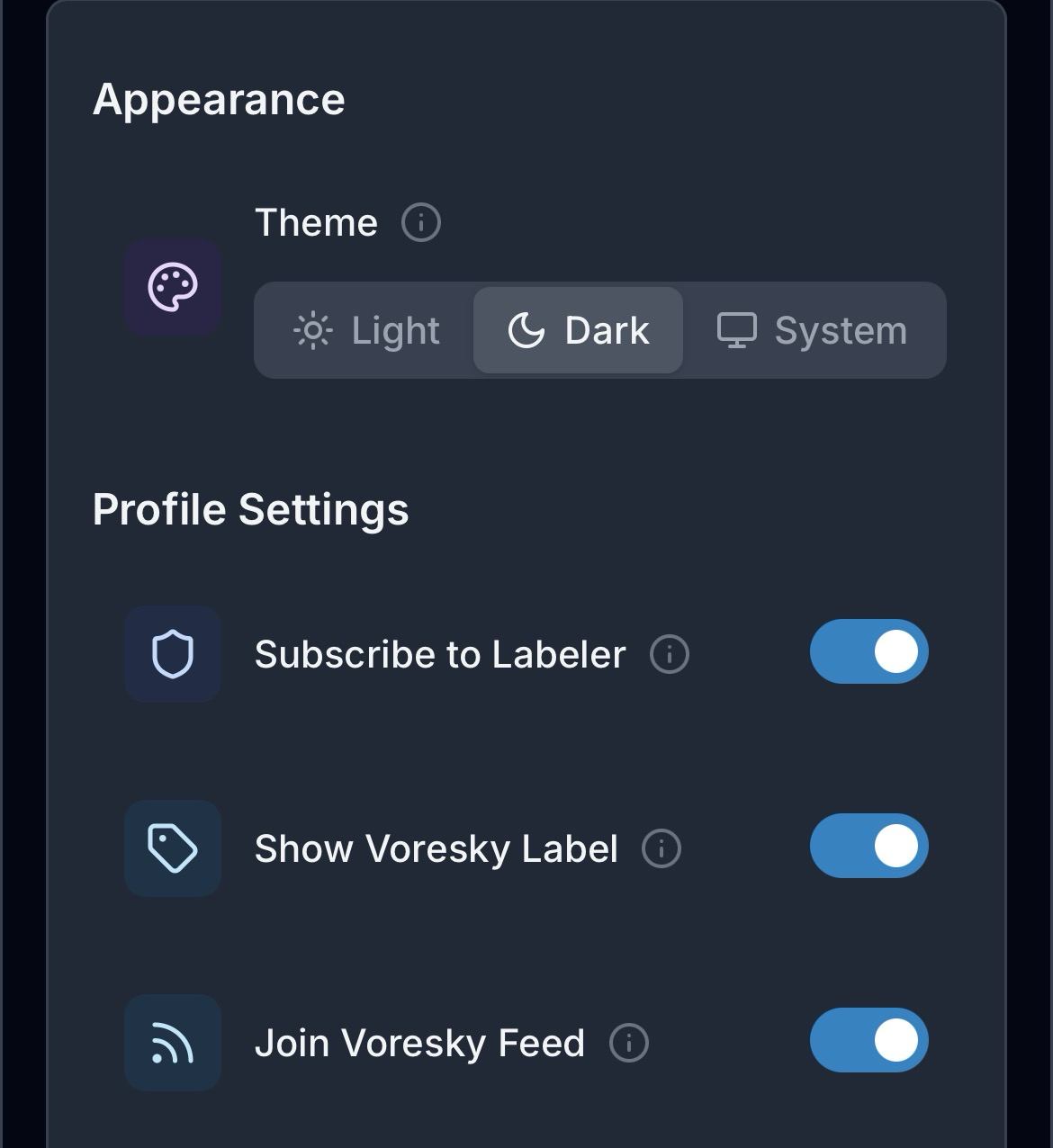The image size is (1053, 1148).
Task: Click the Join Voresky Feed text
Action: click(419, 1043)
